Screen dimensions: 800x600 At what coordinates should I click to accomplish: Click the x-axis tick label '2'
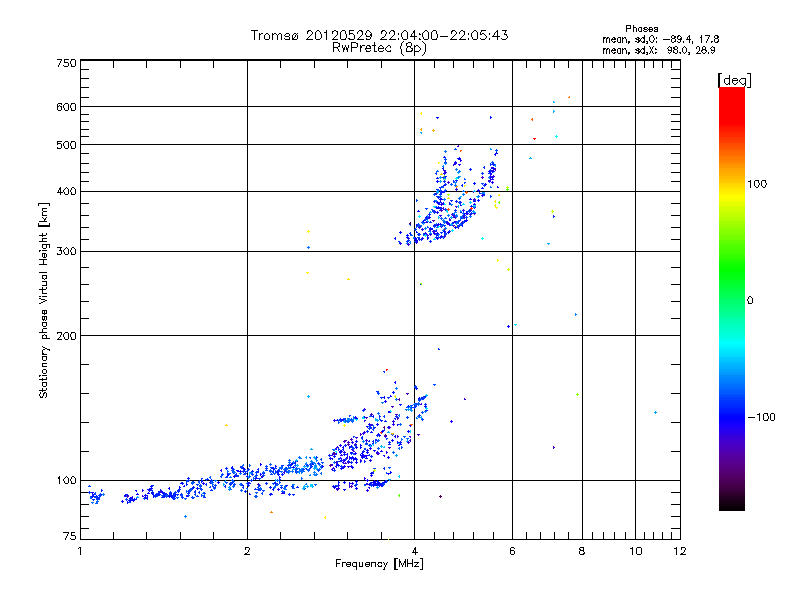pos(247,551)
